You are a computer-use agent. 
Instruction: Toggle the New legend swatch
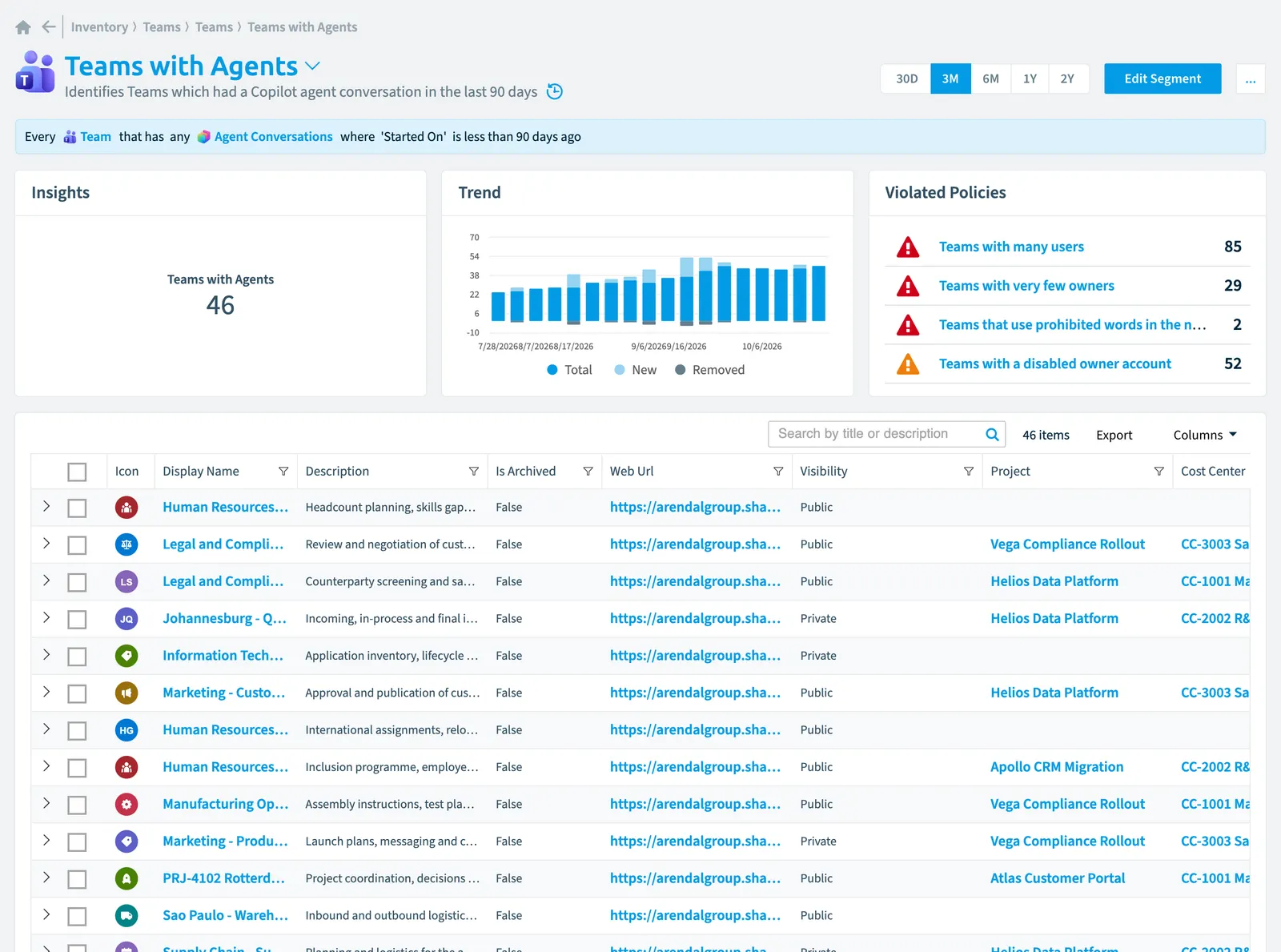click(620, 370)
